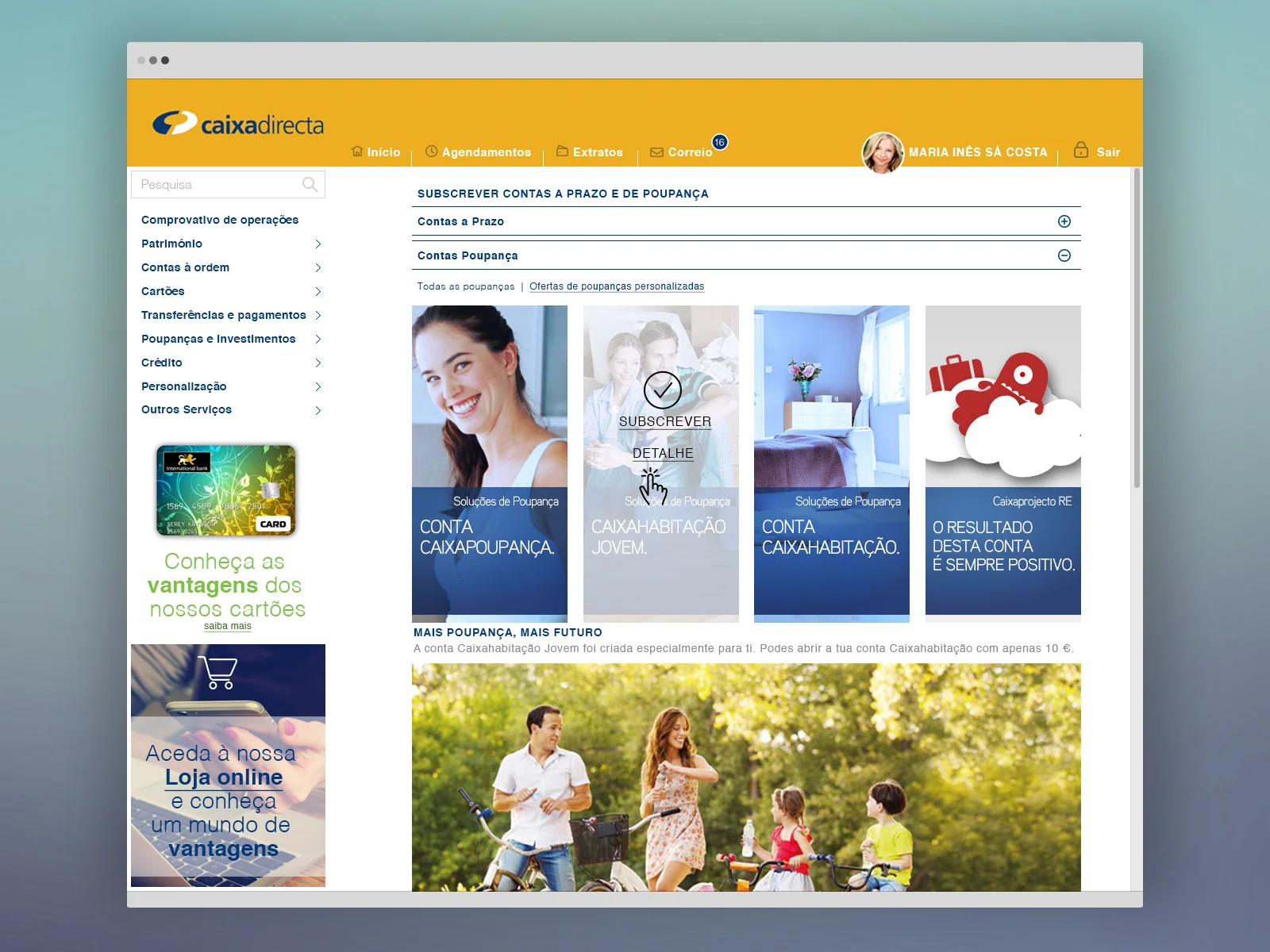Expand the Património menu chevron
This screenshot has height=952, width=1270.
coord(317,244)
